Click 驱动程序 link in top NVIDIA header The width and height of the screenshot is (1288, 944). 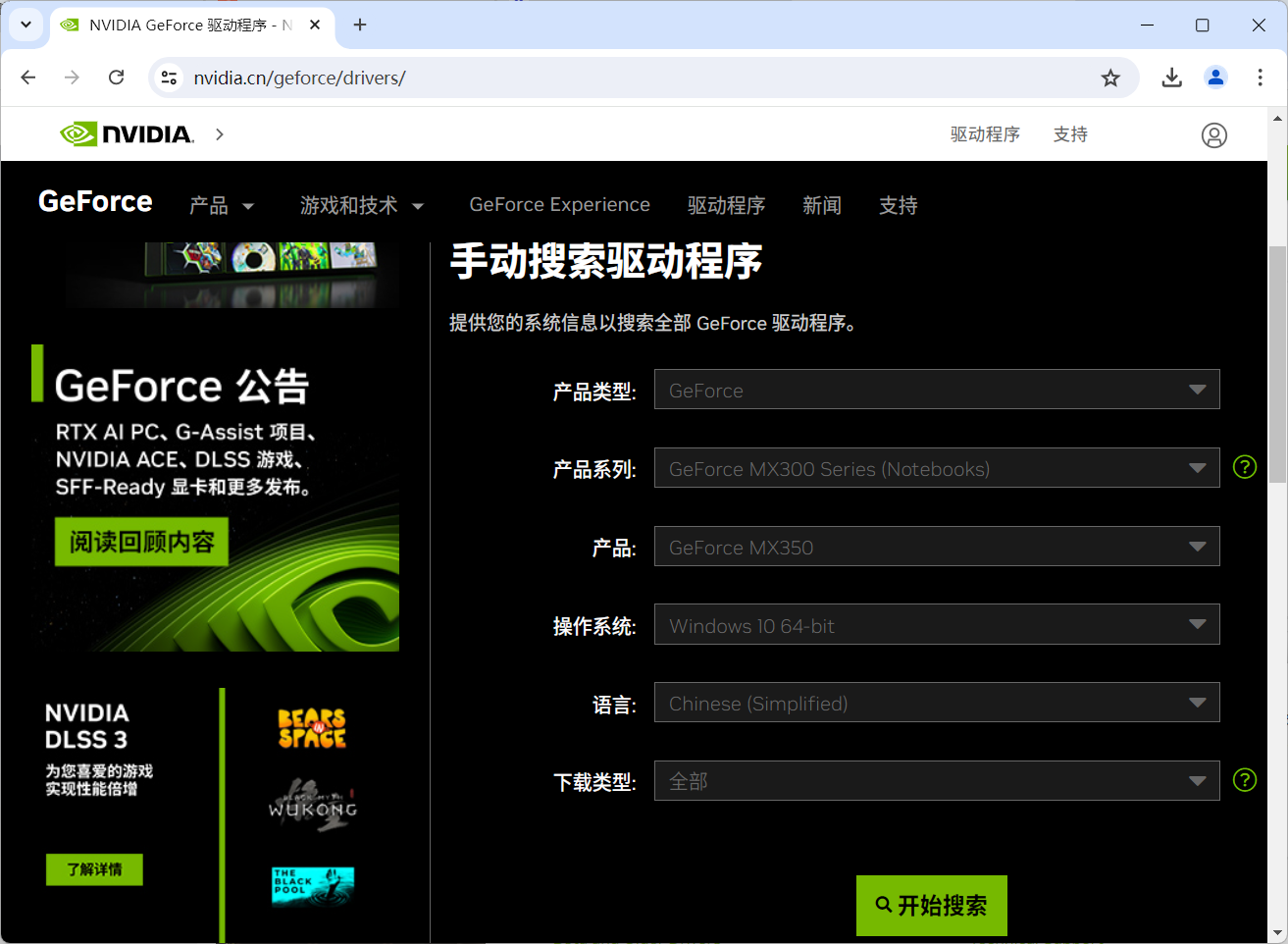985,134
